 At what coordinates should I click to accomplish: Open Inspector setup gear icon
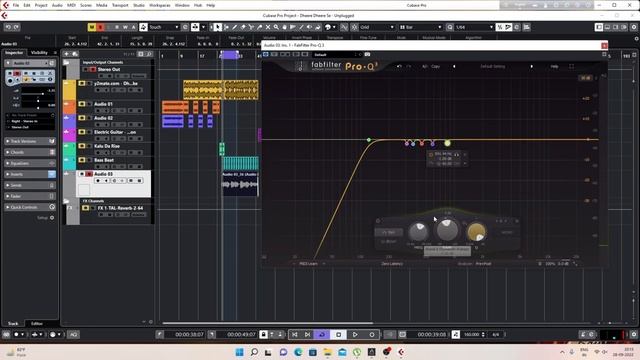52,218
